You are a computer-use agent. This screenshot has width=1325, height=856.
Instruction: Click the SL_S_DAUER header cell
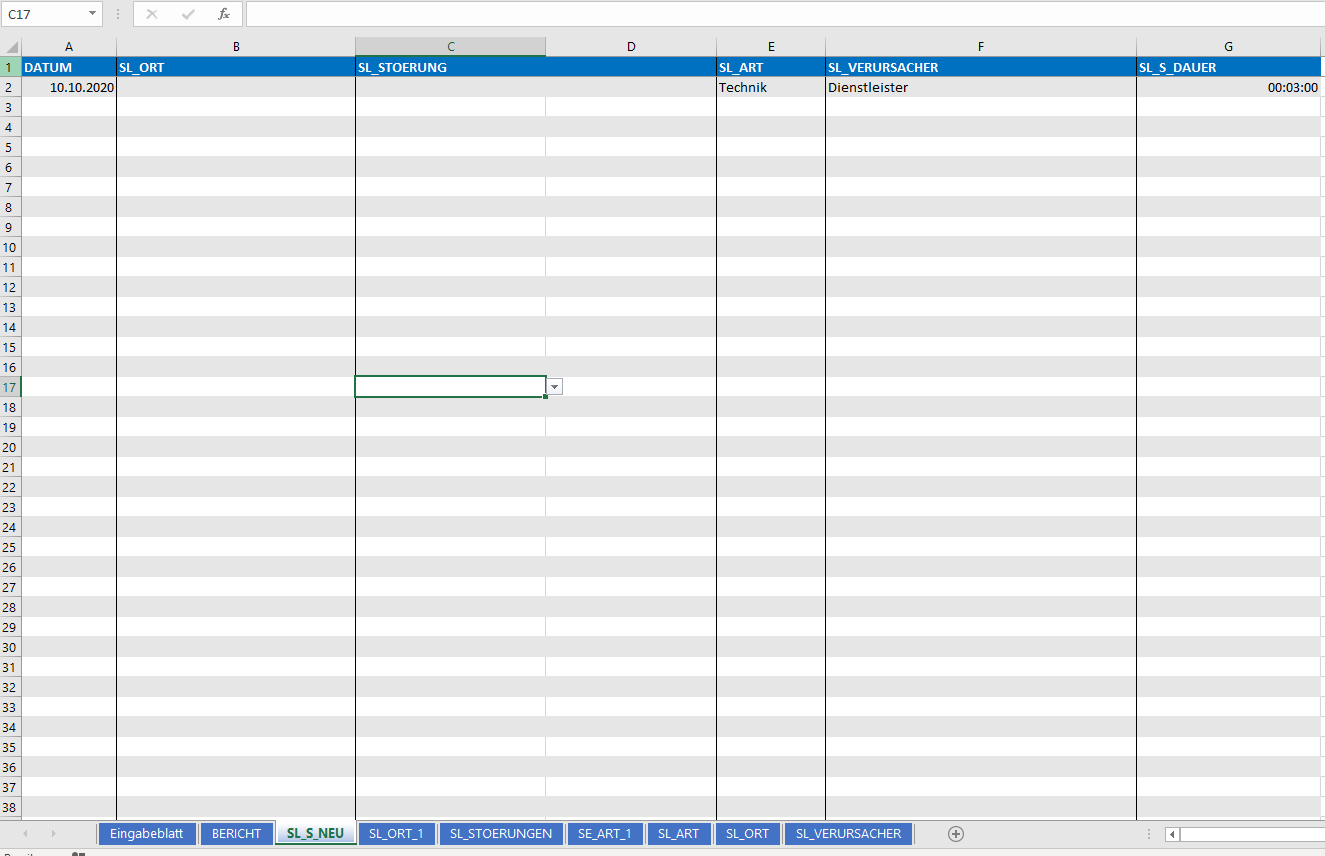[1228, 67]
